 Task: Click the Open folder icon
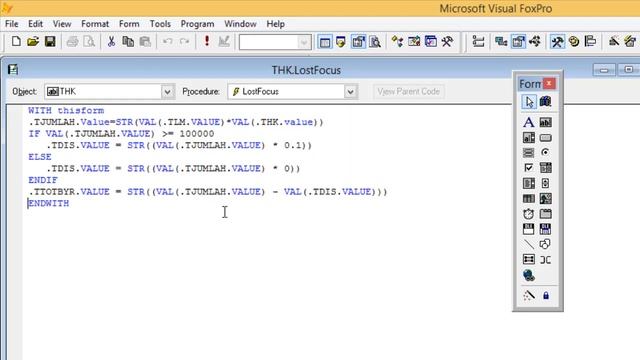point(33,41)
